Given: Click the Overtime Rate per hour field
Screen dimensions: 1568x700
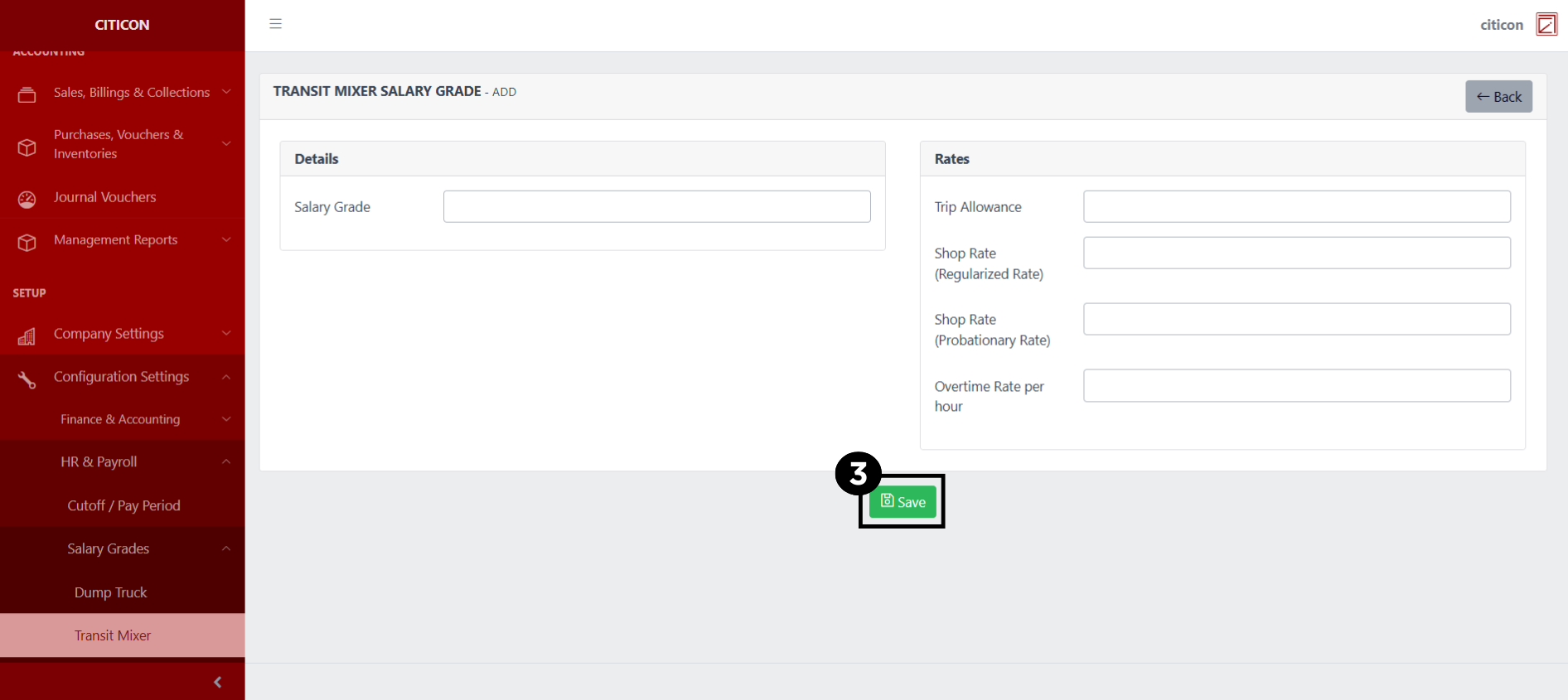Looking at the screenshot, I should [1296, 385].
